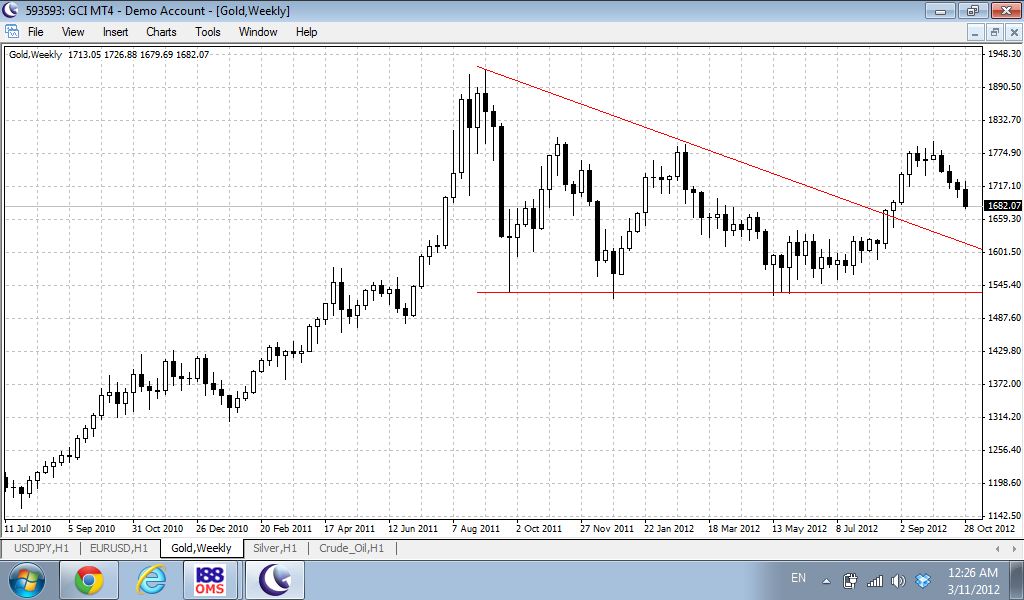Switch to the USDJPY,H1 chart tab
Image resolution: width=1024 pixels, height=600 pixels.
40,548
